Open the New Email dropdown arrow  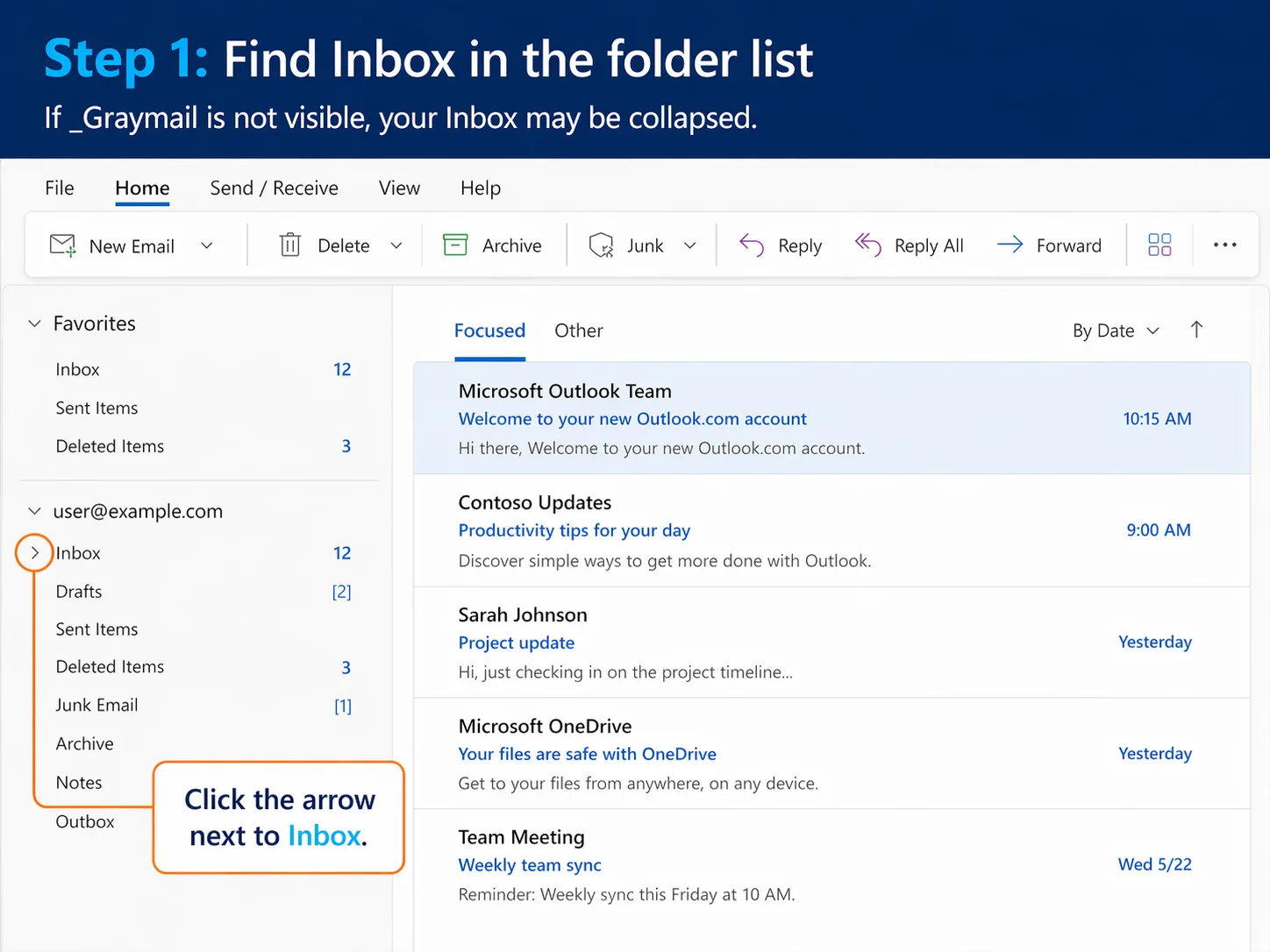point(207,245)
